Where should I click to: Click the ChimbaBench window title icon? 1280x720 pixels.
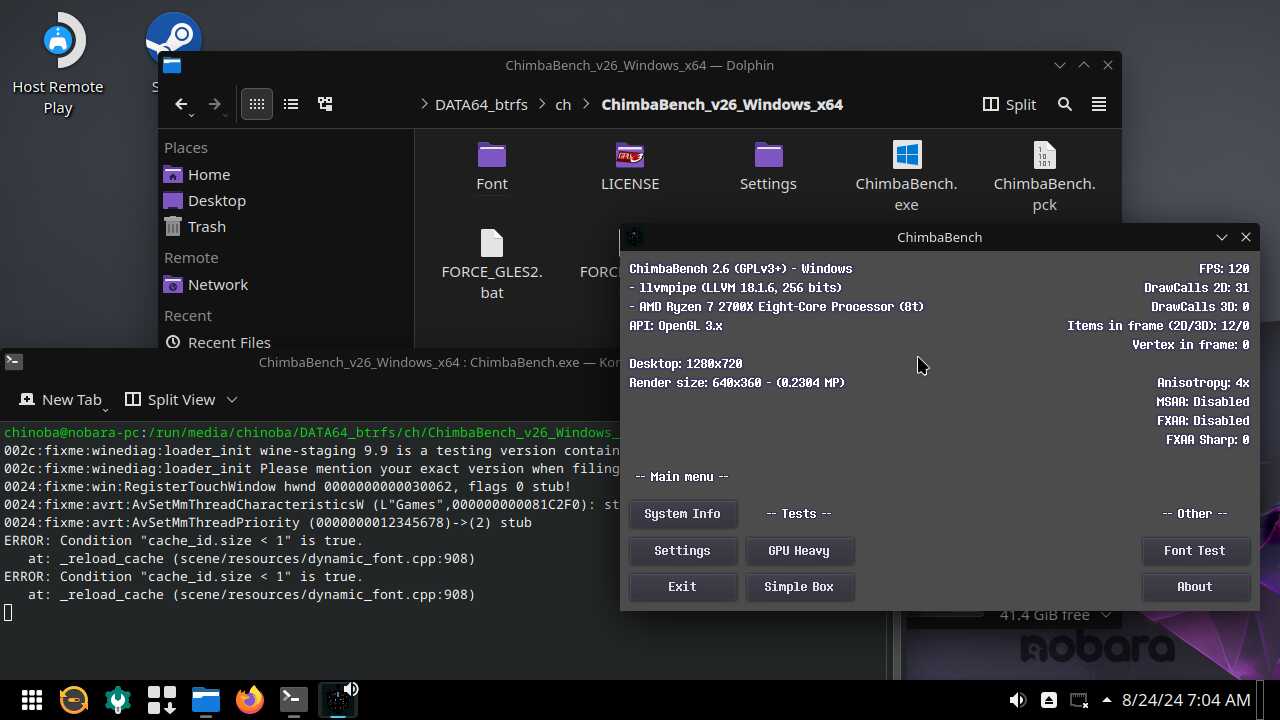tap(634, 237)
